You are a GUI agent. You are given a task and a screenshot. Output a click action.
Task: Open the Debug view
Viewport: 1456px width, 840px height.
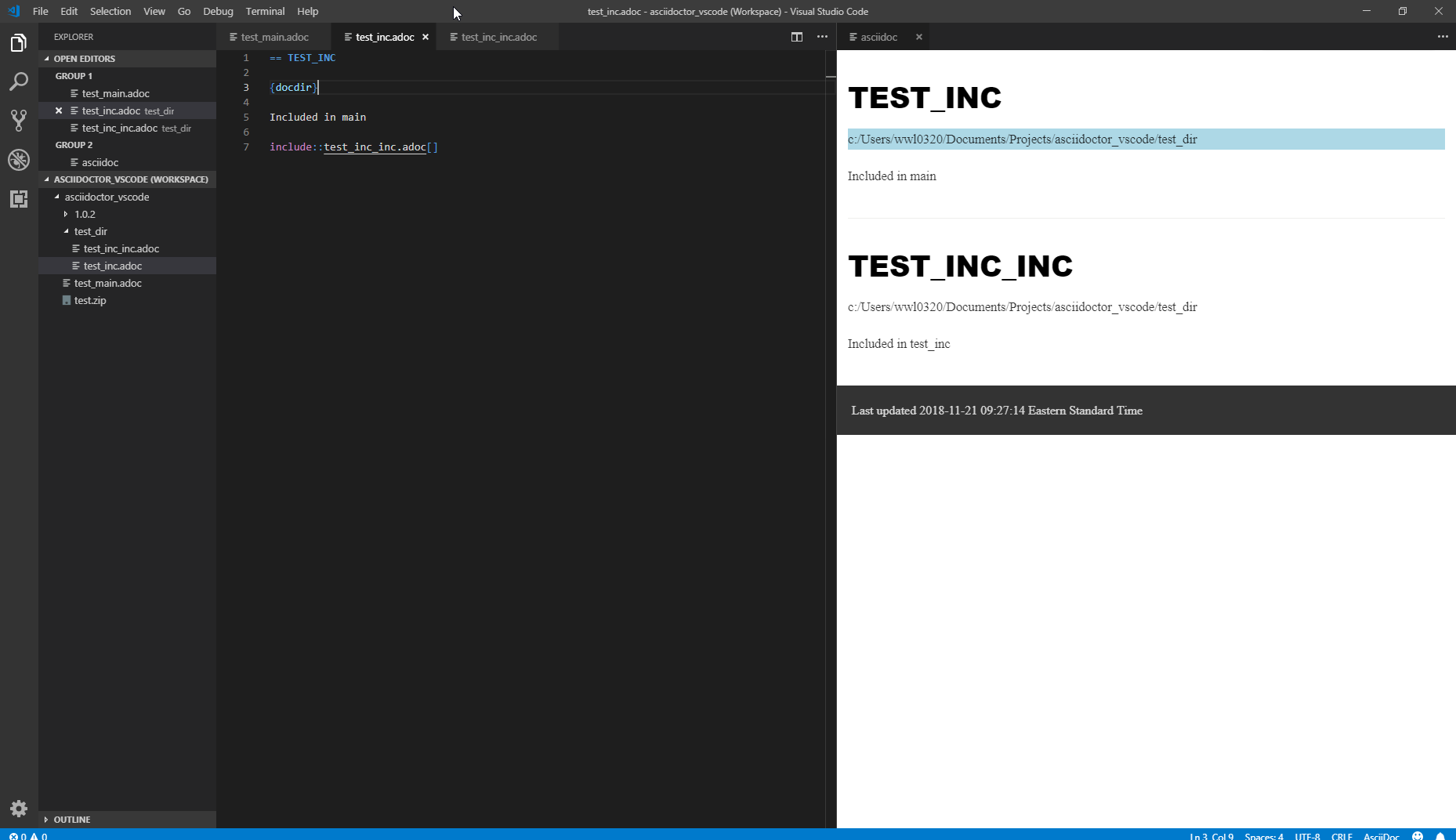coord(19,160)
